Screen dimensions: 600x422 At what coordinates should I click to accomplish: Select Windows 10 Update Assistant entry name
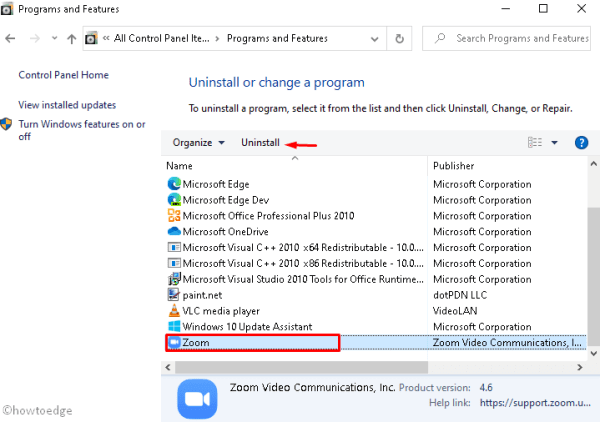coord(247,327)
